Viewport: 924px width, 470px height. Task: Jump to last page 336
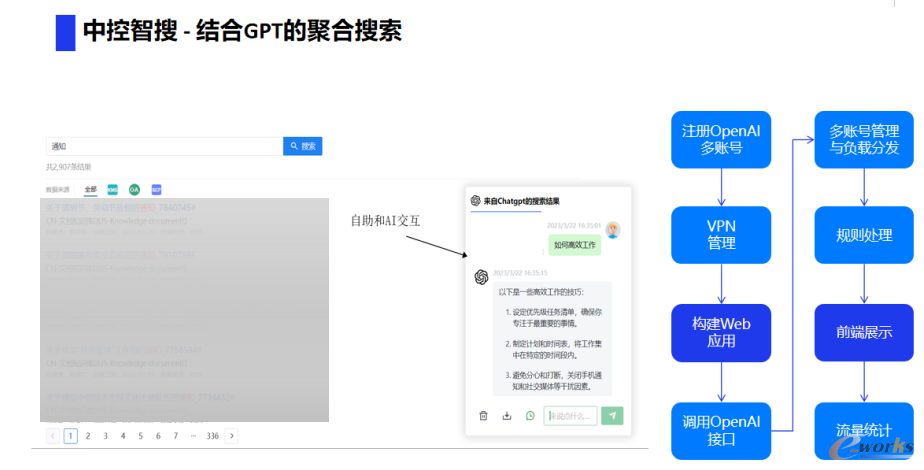213,436
